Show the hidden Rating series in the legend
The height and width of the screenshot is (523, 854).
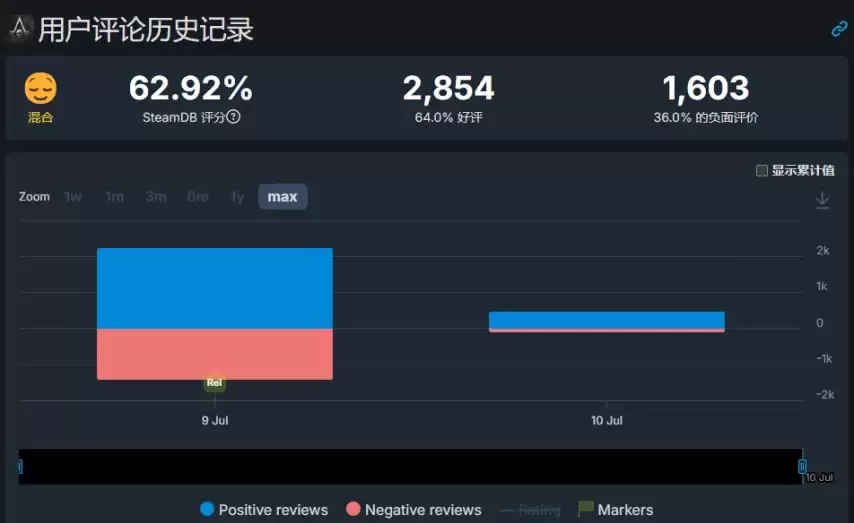(x=530, y=510)
